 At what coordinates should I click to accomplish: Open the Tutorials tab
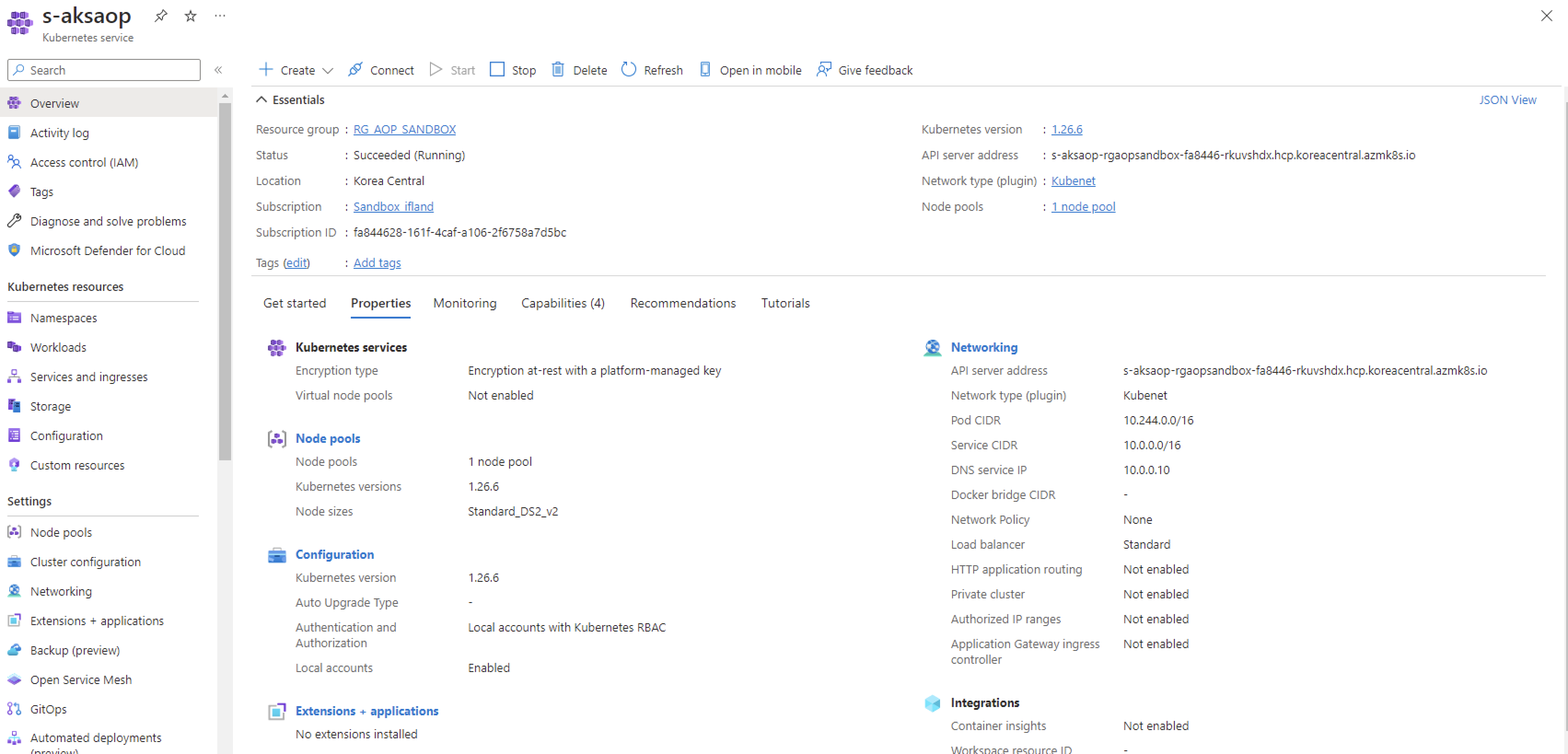point(785,303)
